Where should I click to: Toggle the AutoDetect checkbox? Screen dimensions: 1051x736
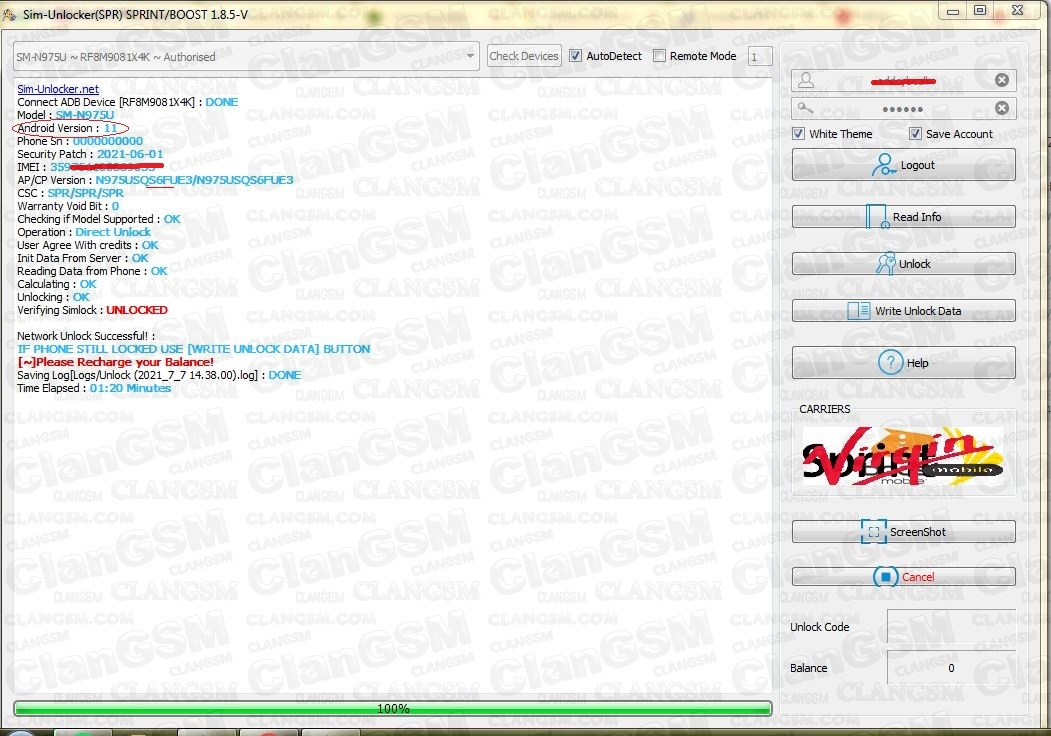(x=575, y=56)
